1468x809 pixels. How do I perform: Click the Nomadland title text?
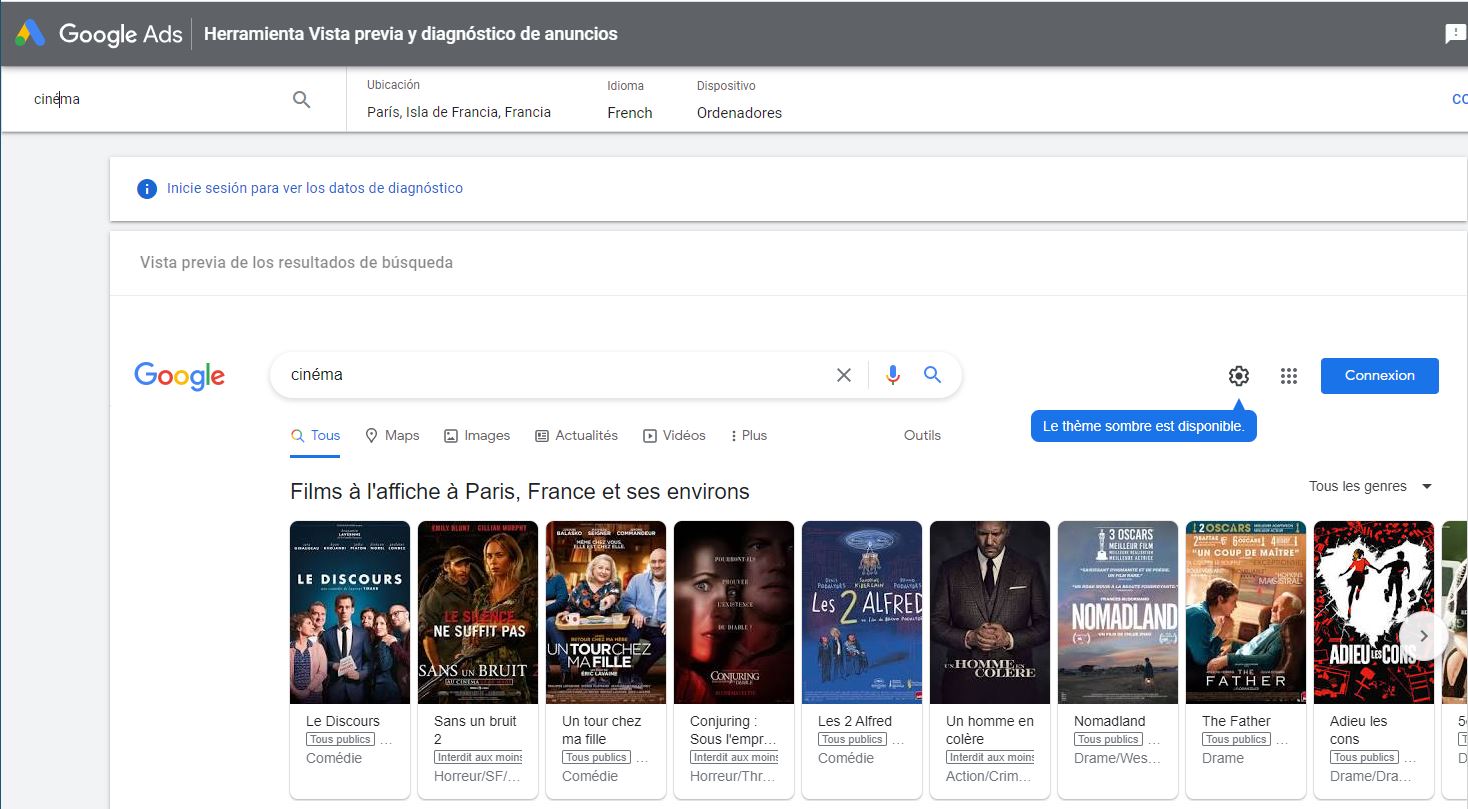1110,721
